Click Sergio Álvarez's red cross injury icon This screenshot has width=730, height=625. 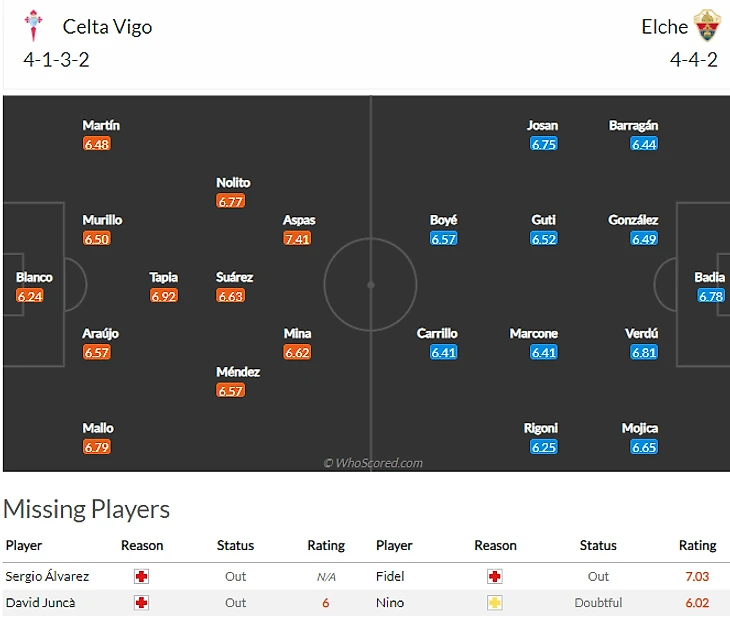click(x=141, y=577)
